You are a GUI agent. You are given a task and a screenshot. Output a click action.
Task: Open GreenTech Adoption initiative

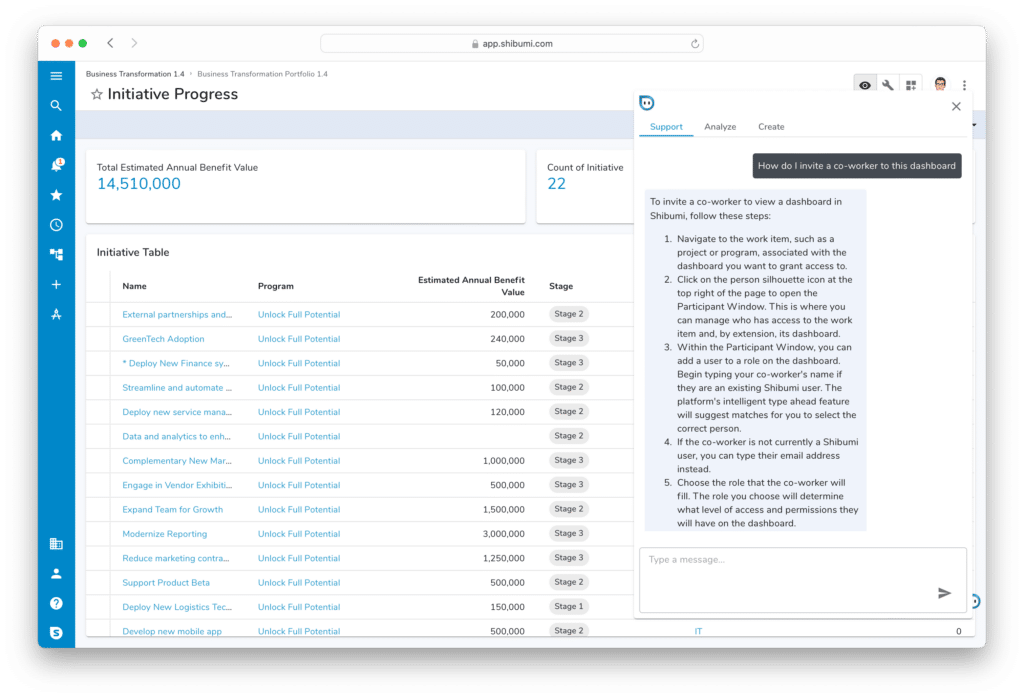click(163, 338)
